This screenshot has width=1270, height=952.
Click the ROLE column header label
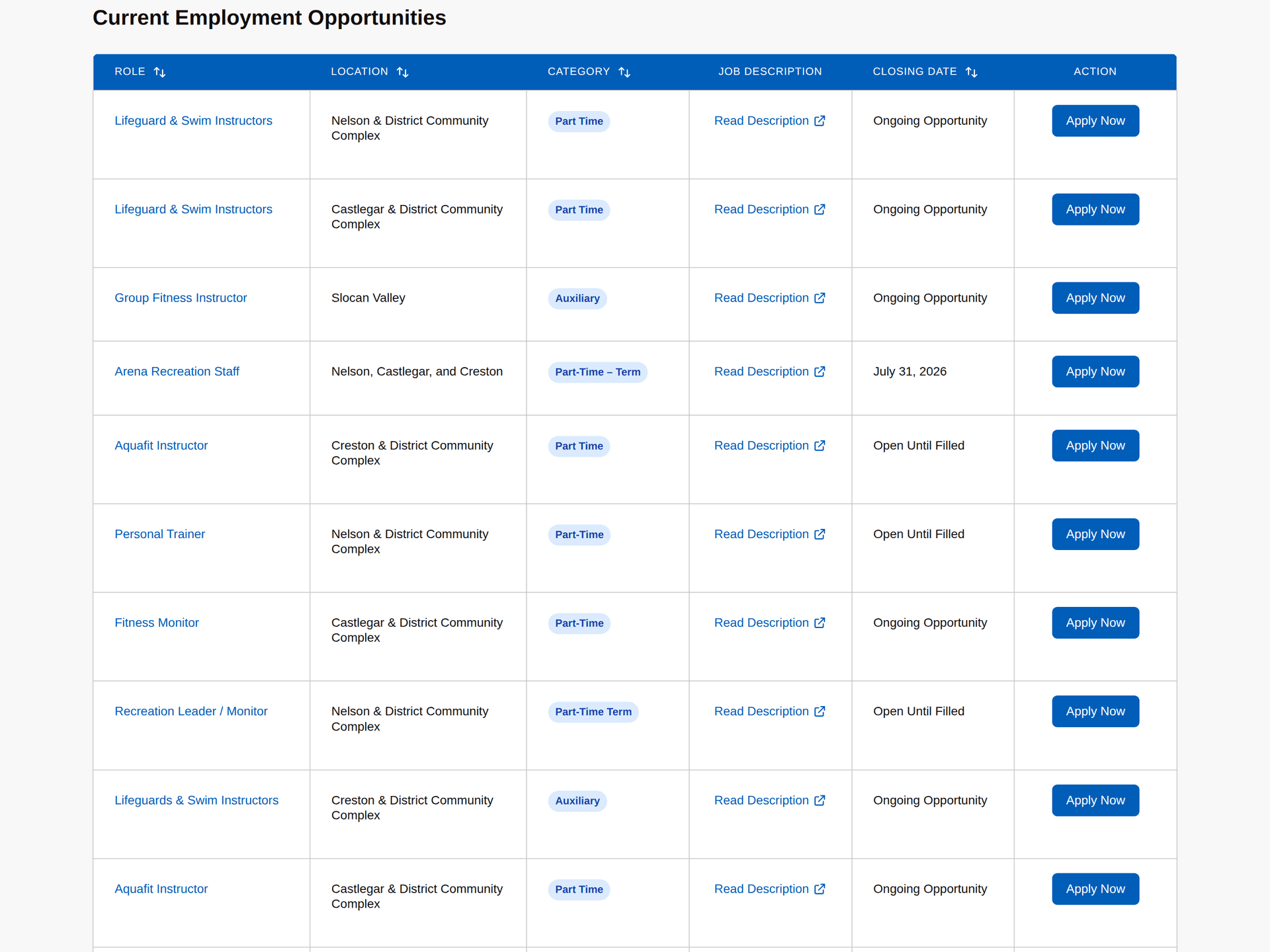[x=130, y=71]
